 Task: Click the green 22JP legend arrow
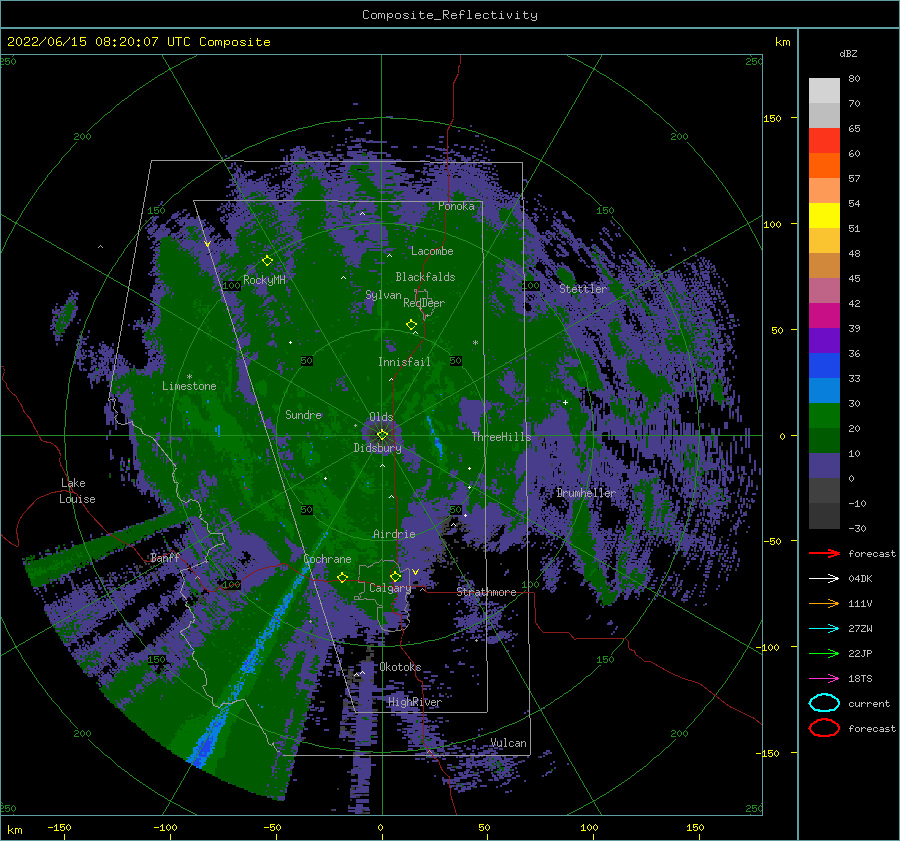click(824, 653)
